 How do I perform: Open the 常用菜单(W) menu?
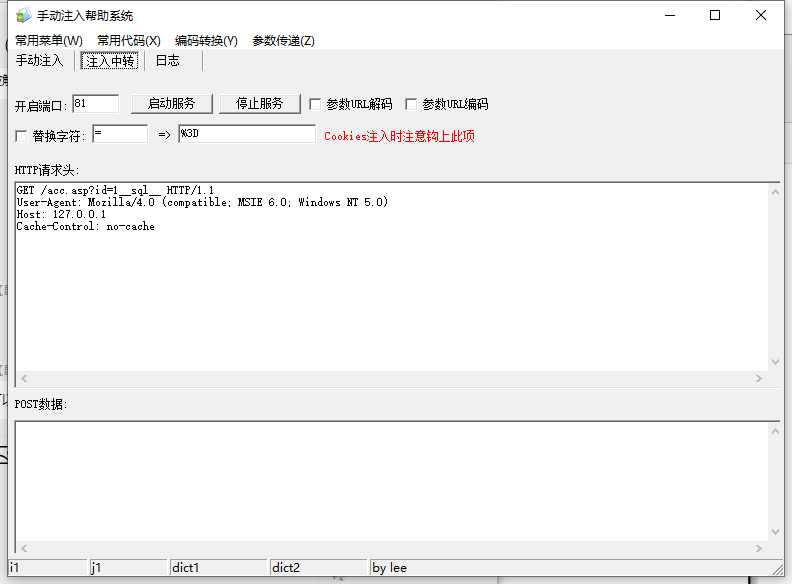[x=48, y=40]
